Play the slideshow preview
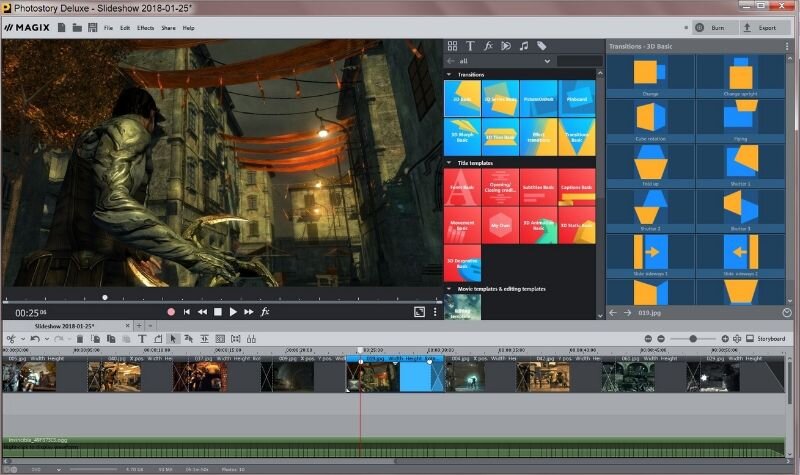800x475 pixels. (x=233, y=312)
